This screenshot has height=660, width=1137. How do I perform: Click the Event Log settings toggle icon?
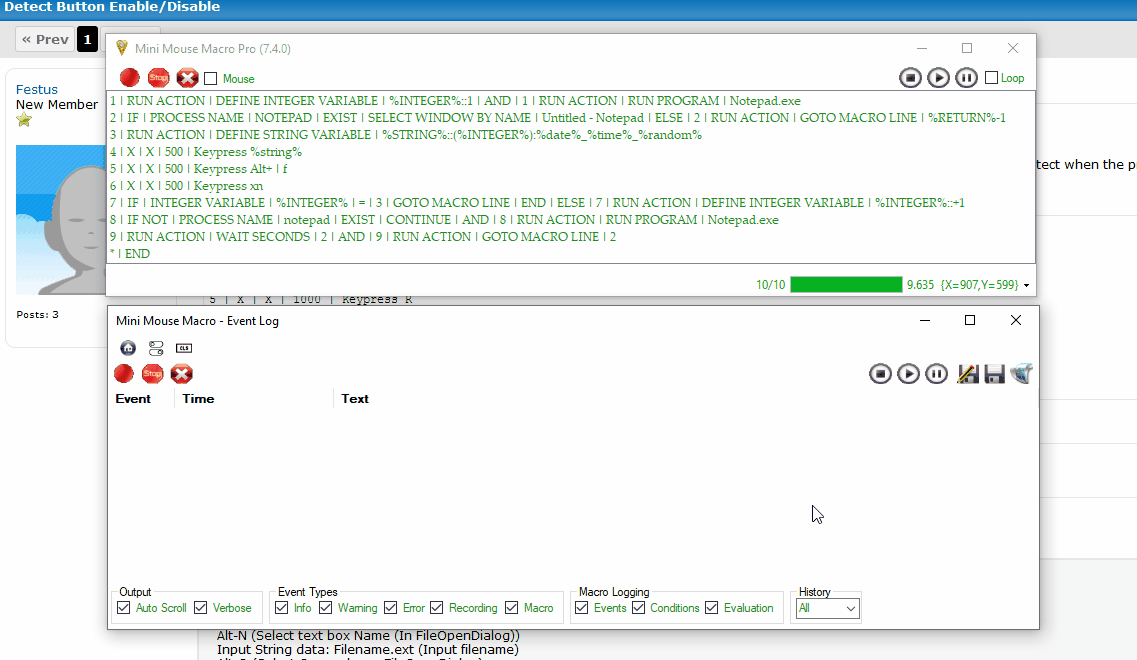[x=156, y=348]
